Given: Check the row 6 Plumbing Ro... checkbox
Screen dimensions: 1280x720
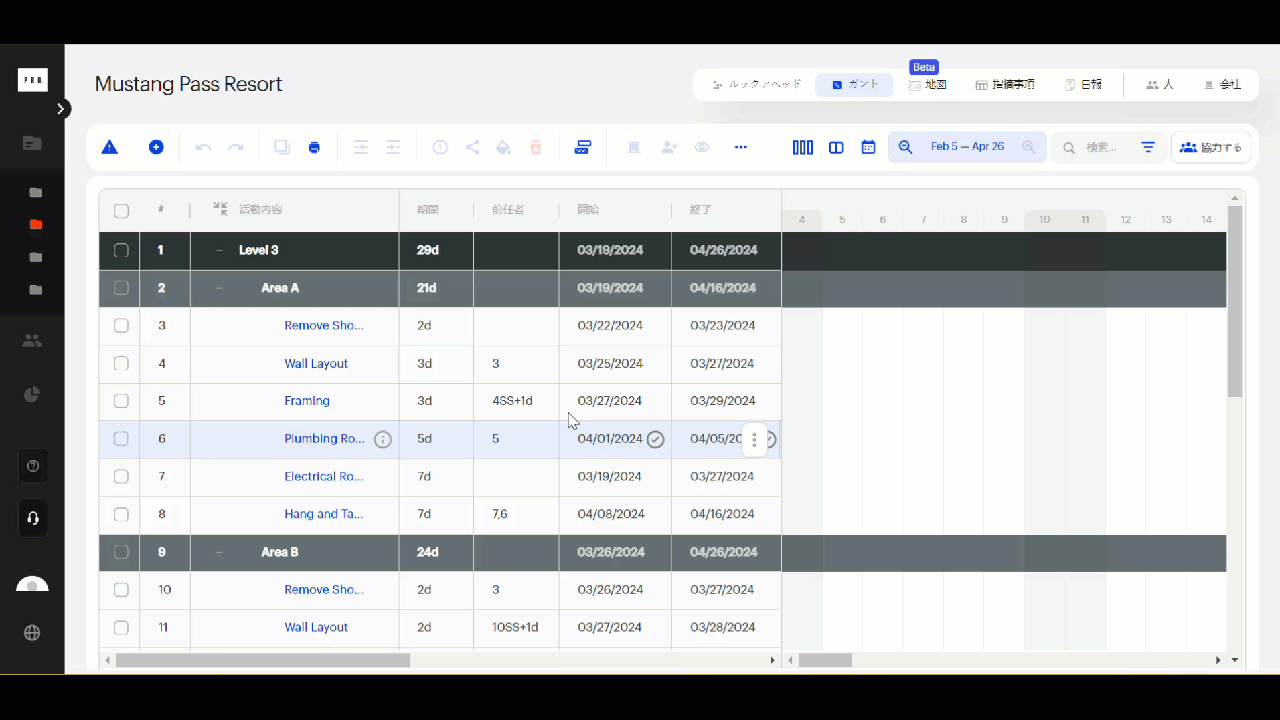Looking at the screenshot, I should pos(121,438).
